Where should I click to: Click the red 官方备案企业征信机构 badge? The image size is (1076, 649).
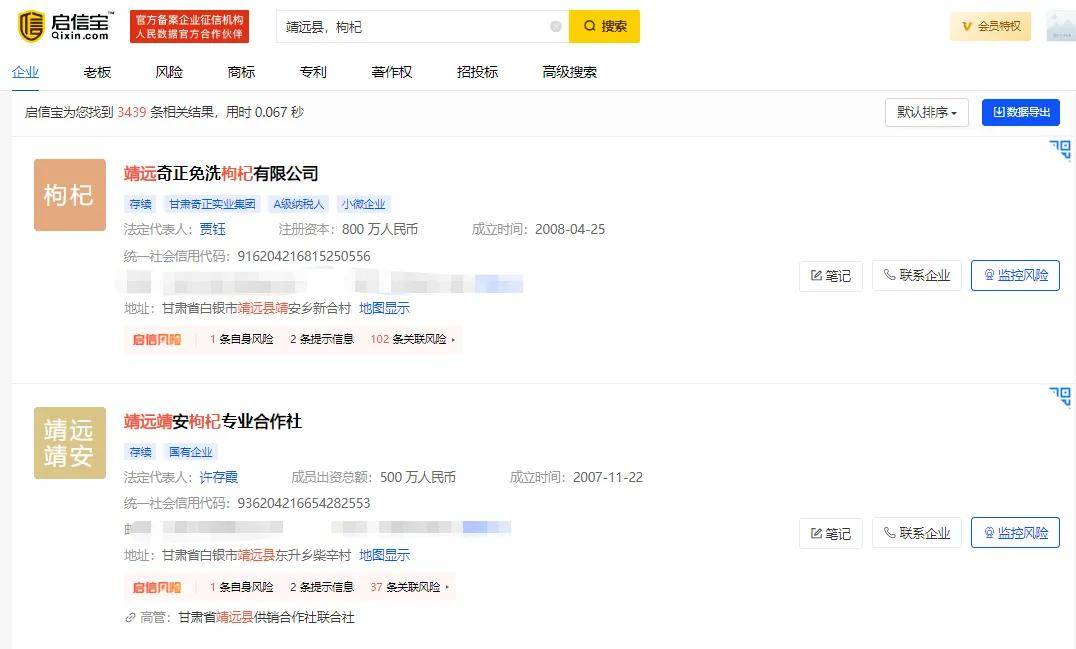(x=189, y=27)
